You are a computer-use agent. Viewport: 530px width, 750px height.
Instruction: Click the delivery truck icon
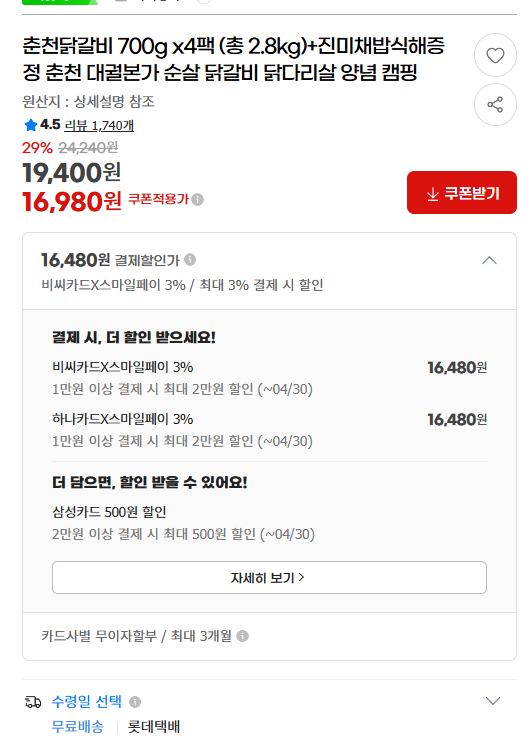[x=33, y=702]
